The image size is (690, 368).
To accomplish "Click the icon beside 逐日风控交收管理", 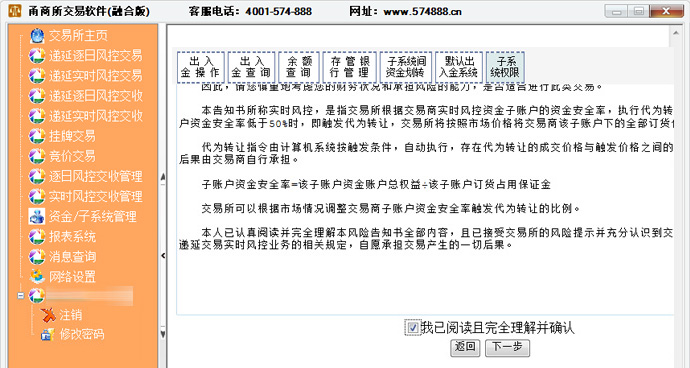I will click(37, 177).
